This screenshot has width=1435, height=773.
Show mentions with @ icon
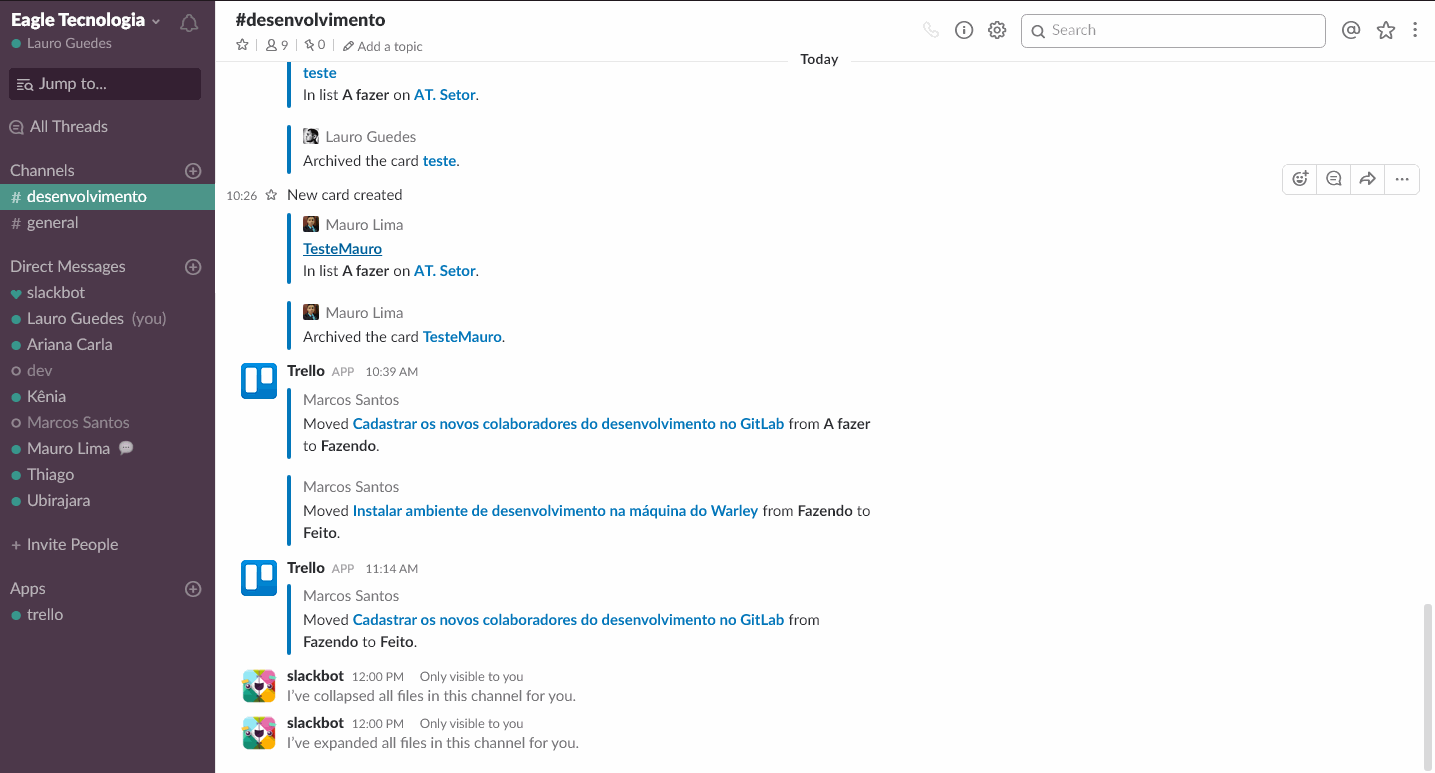click(1351, 30)
